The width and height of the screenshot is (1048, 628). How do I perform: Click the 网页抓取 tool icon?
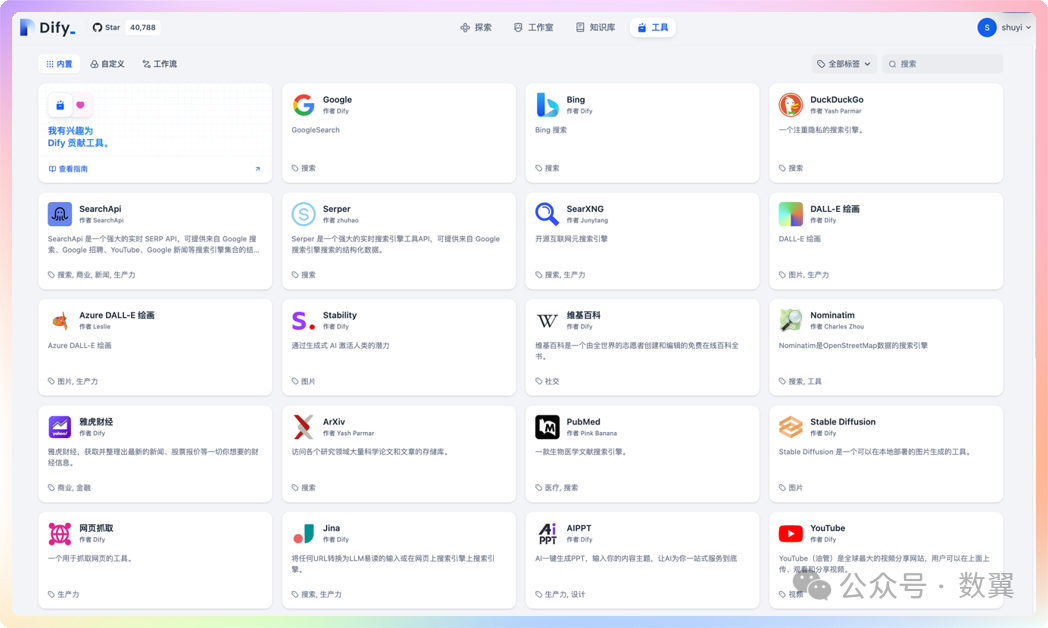pos(59,534)
